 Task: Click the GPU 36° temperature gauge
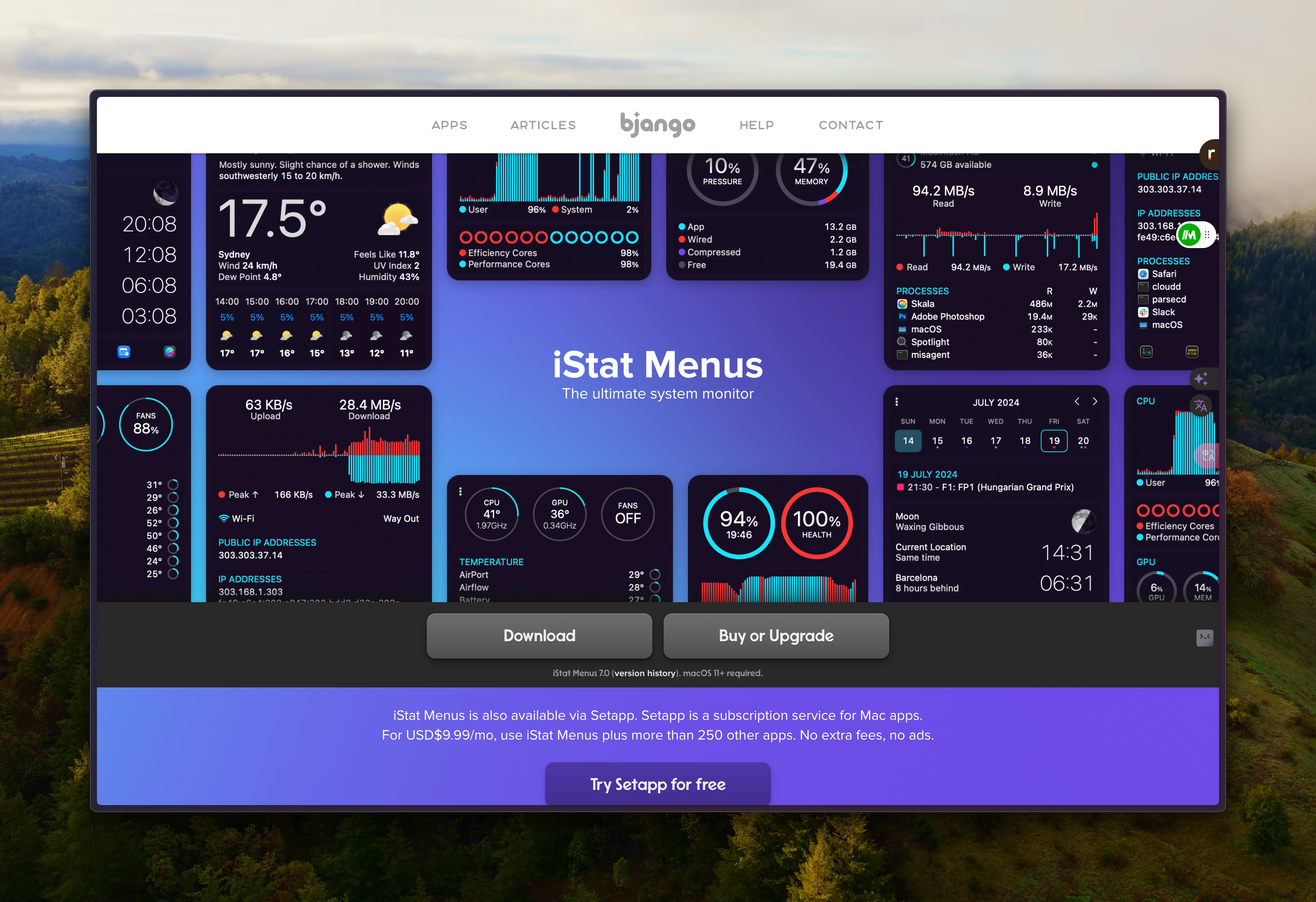pyautogui.click(x=559, y=514)
